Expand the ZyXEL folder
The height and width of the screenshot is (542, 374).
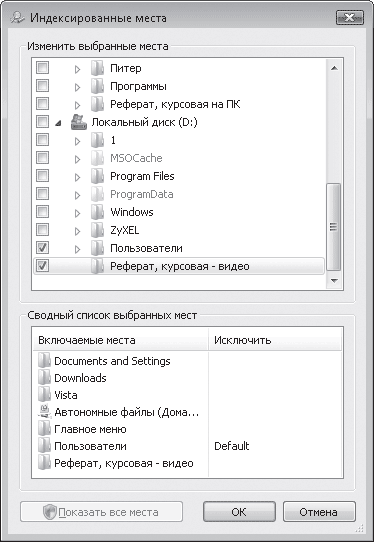(77, 231)
